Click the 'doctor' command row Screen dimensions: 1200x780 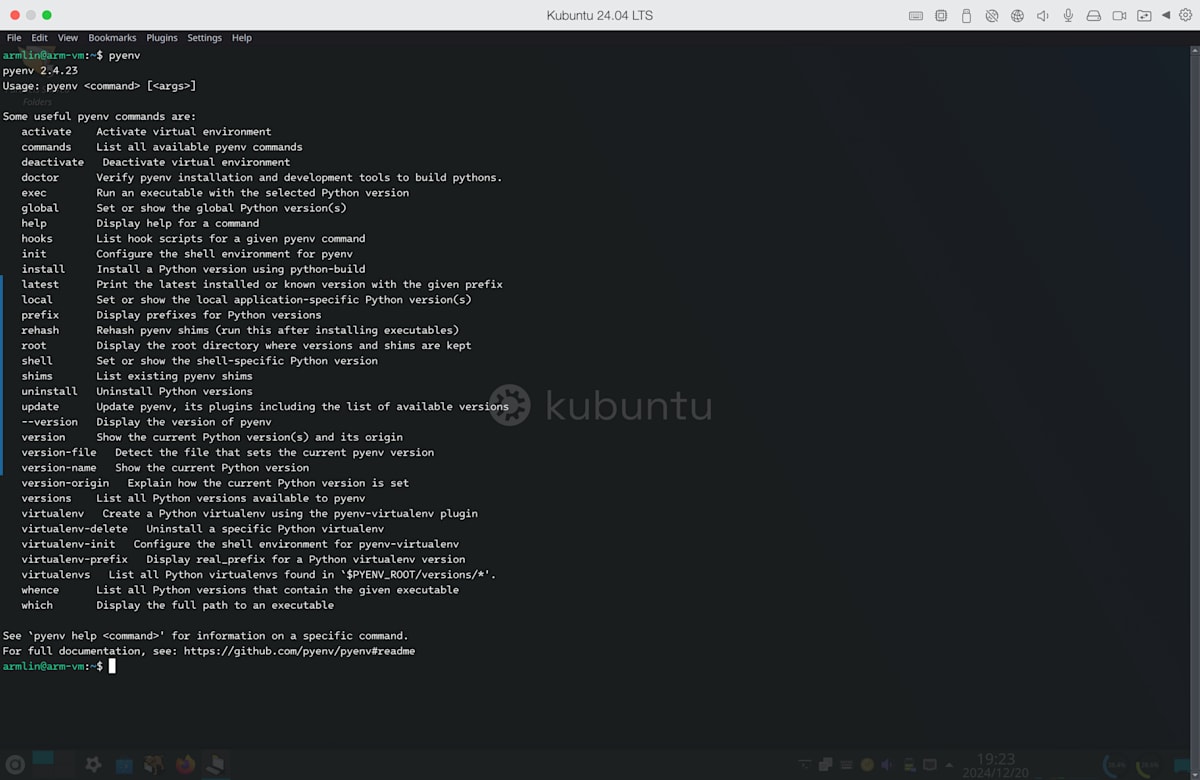point(262,178)
